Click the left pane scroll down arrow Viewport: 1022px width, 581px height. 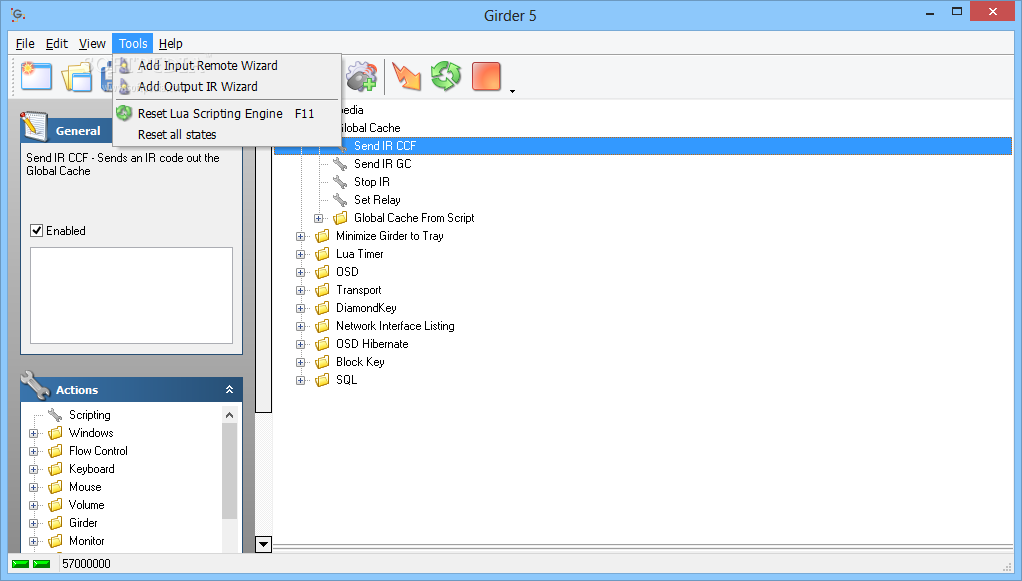pyautogui.click(x=263, y=544)
